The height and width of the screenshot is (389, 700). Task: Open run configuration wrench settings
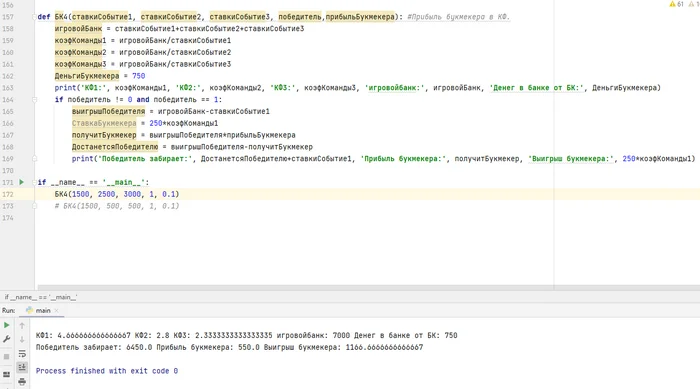(x=7, y=339)
